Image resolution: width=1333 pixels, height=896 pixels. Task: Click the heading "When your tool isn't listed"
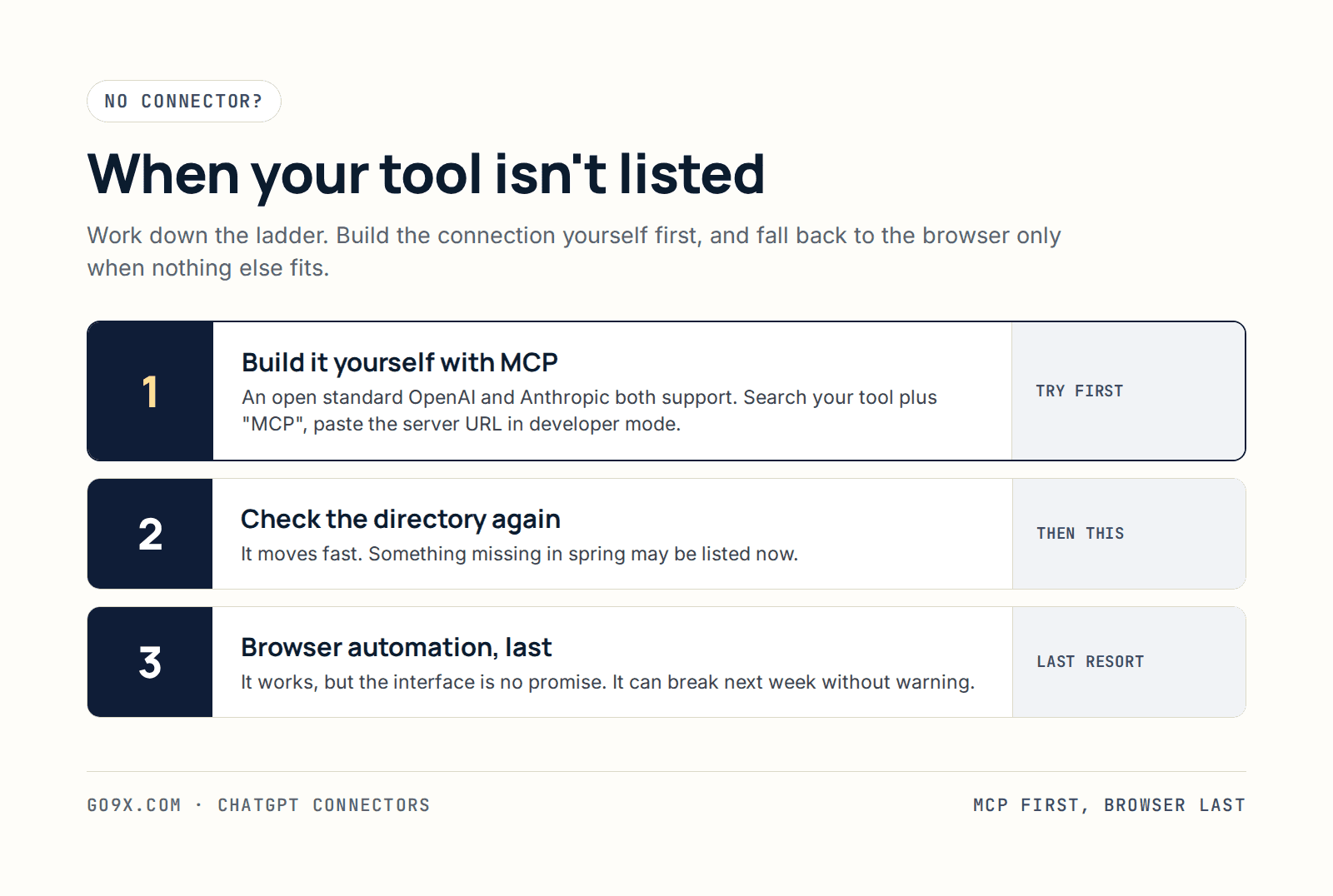click(x=426, y=174)
